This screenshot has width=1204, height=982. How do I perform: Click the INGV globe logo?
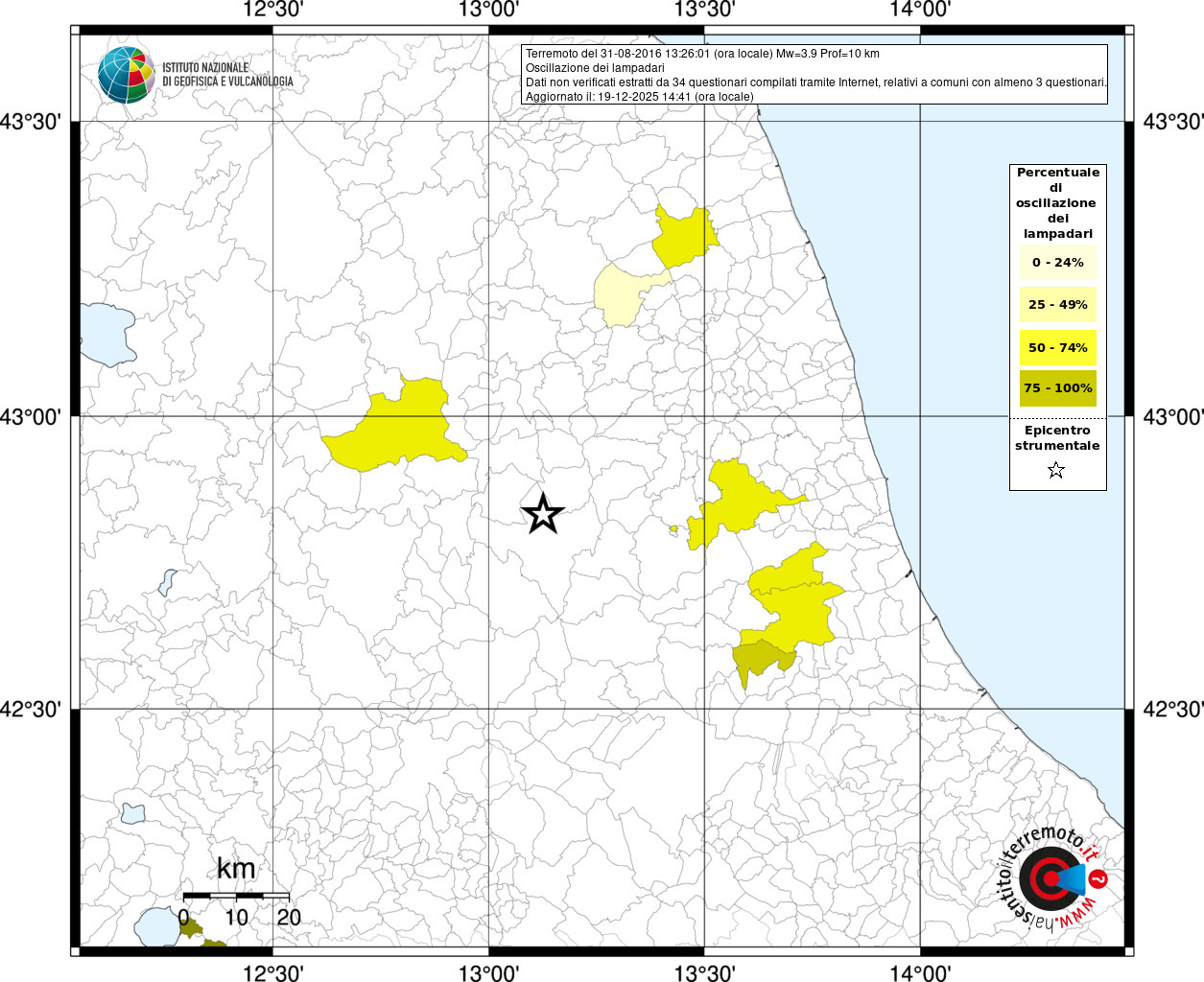[127, 74]
